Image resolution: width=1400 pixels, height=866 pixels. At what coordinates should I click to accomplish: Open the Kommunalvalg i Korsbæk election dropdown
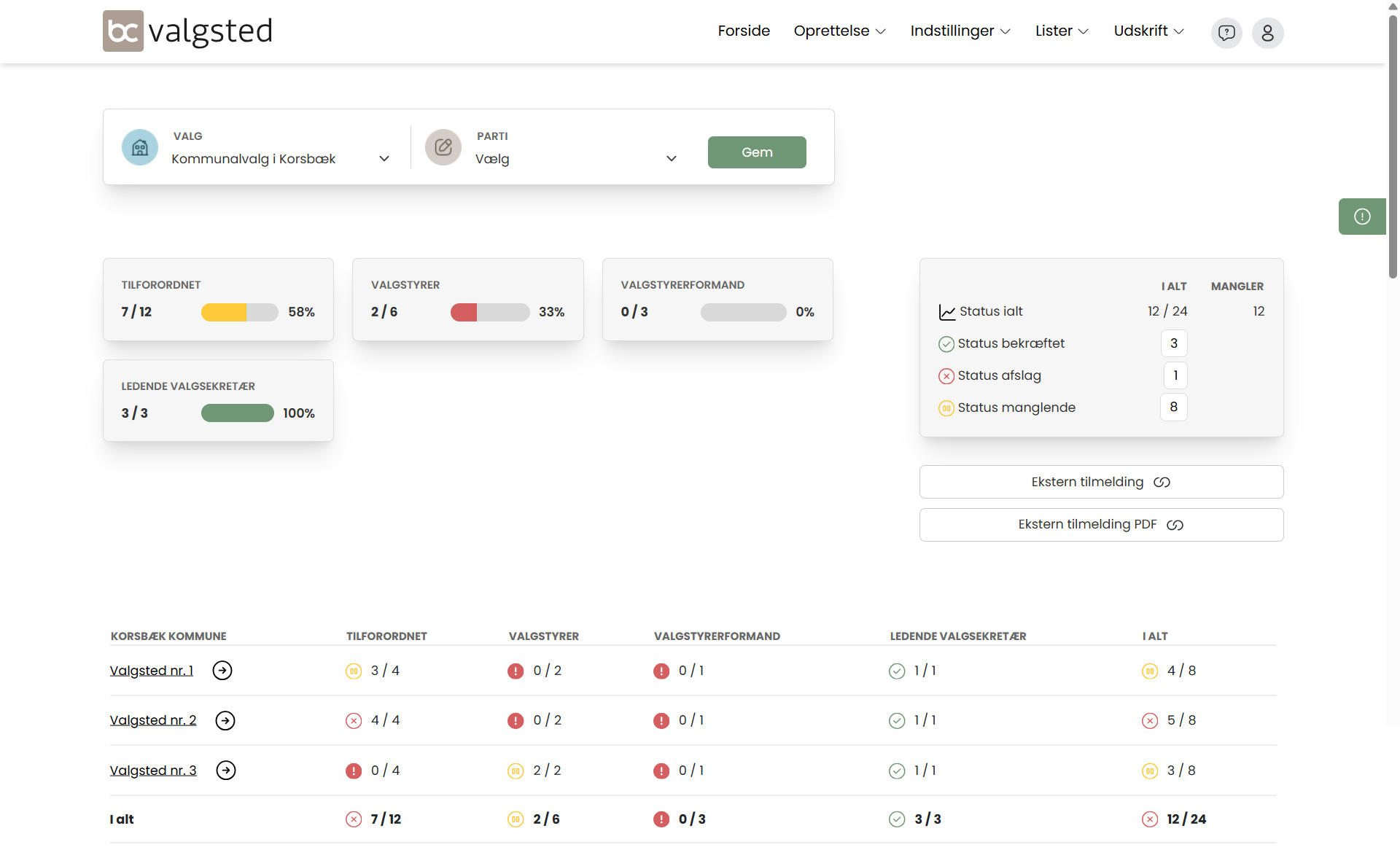(x=281, y=159)
